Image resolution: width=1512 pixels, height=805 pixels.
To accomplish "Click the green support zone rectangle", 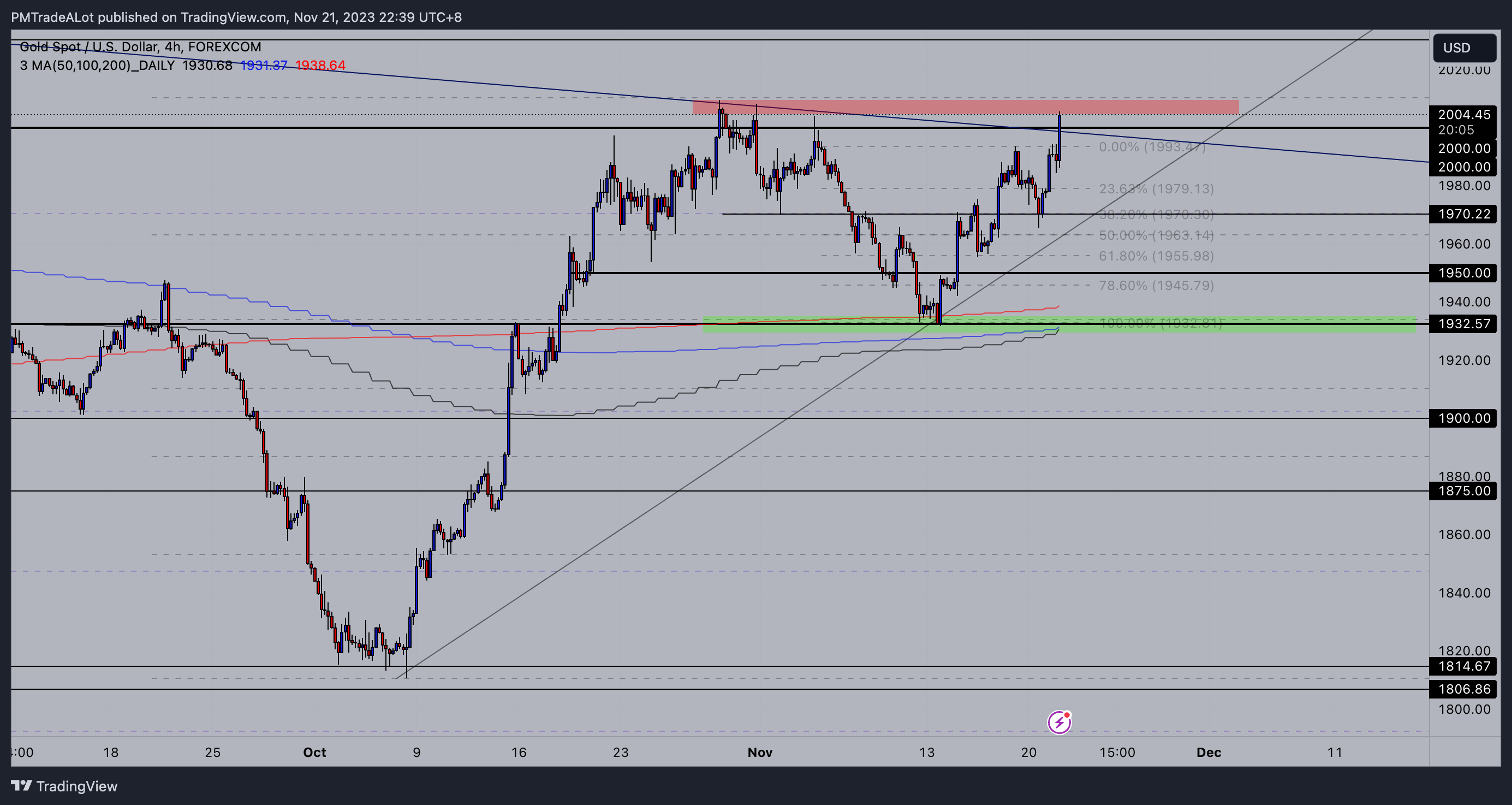I will (1059, 325).
